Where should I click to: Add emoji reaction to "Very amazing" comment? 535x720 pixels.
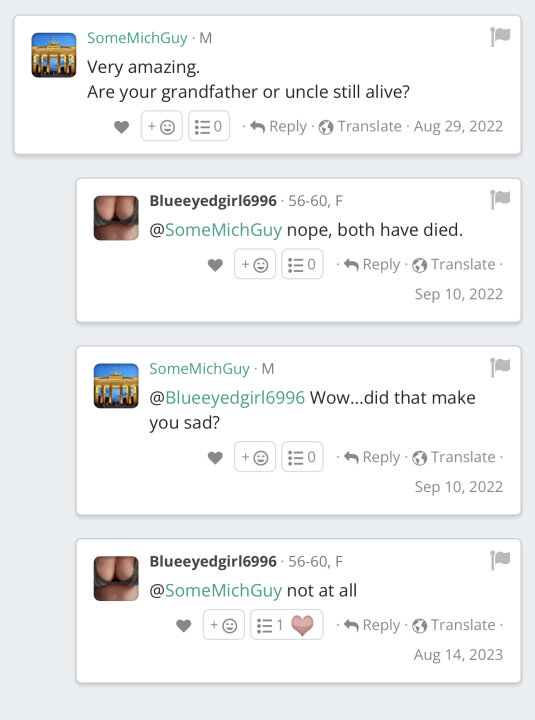[x=162, y=126]
